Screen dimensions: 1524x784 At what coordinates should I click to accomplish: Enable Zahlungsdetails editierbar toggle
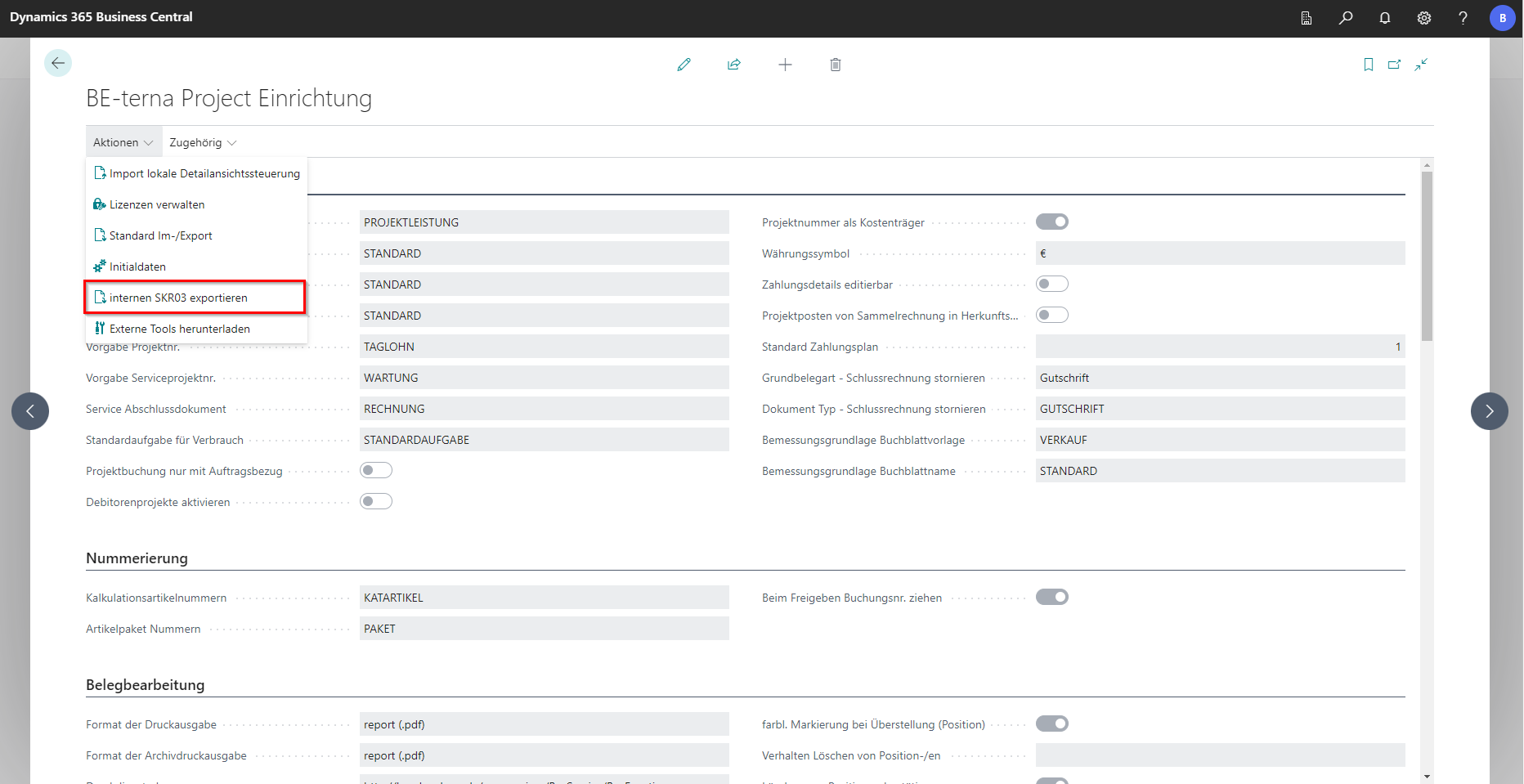coord(1051,284)
